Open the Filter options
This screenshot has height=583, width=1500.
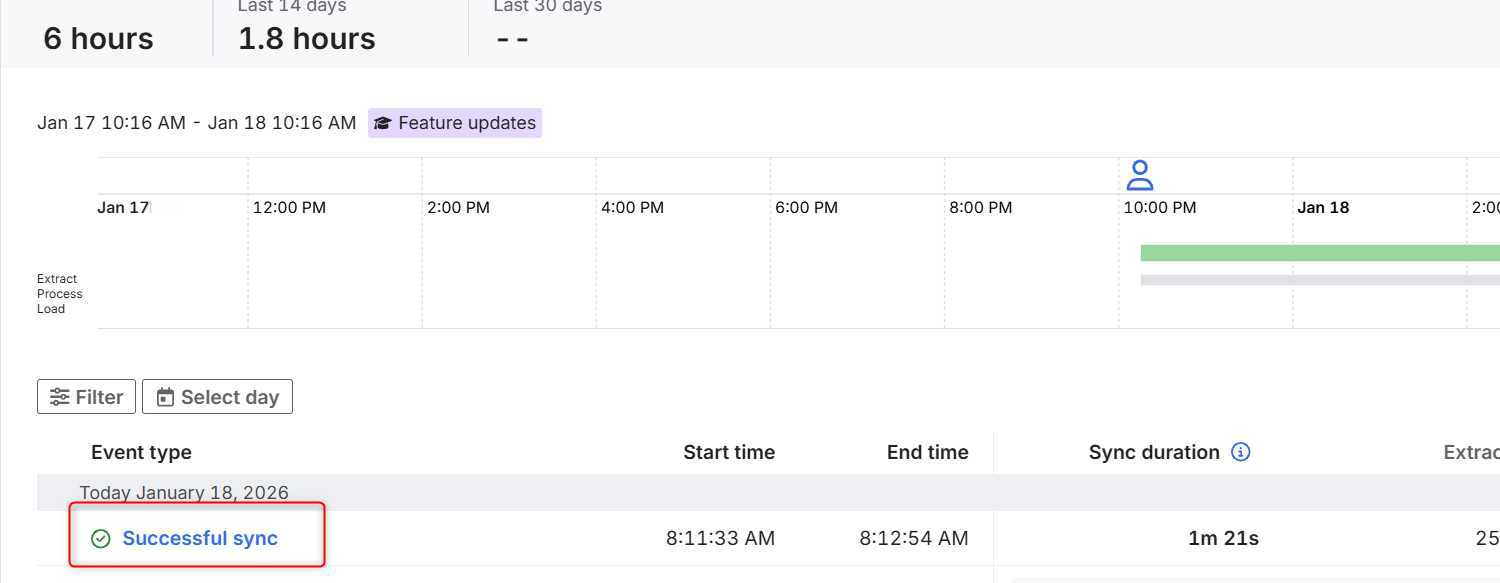click(86, 397)
